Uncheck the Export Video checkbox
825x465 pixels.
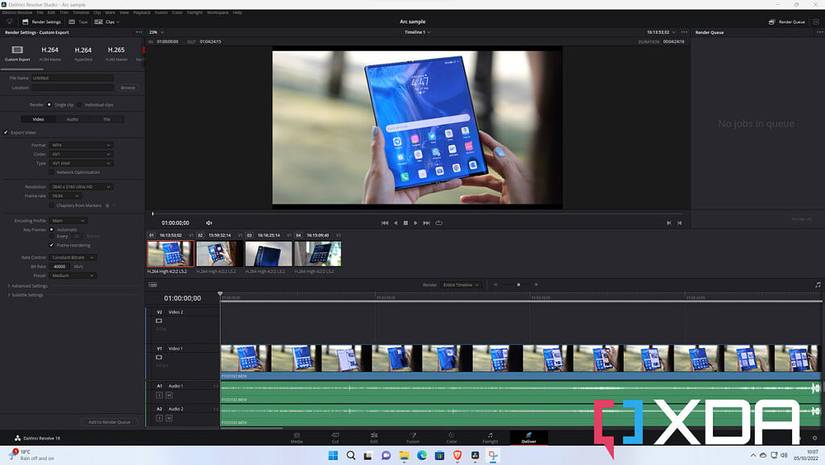[6, 132]
